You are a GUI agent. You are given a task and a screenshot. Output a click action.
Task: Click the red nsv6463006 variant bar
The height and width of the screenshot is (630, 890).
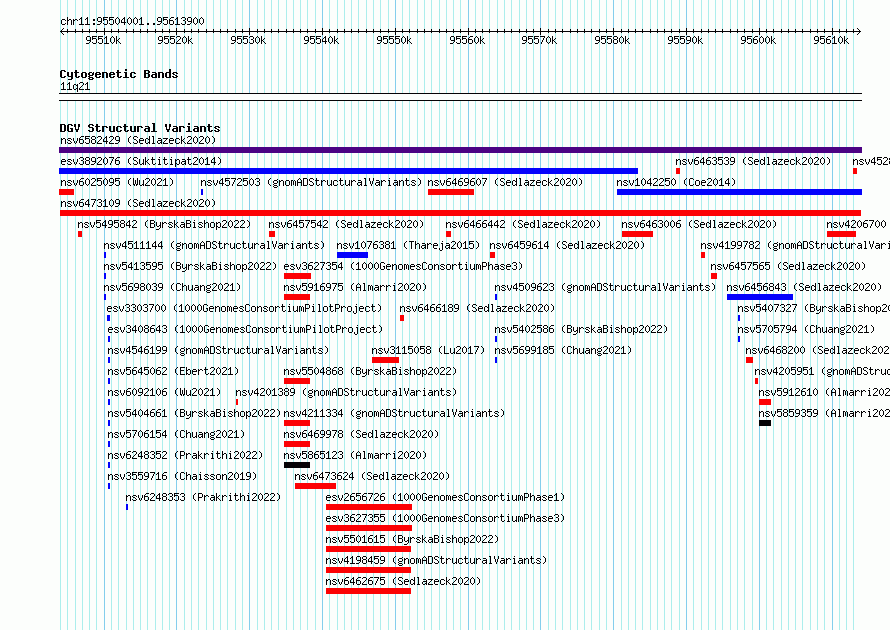(637, 234)
